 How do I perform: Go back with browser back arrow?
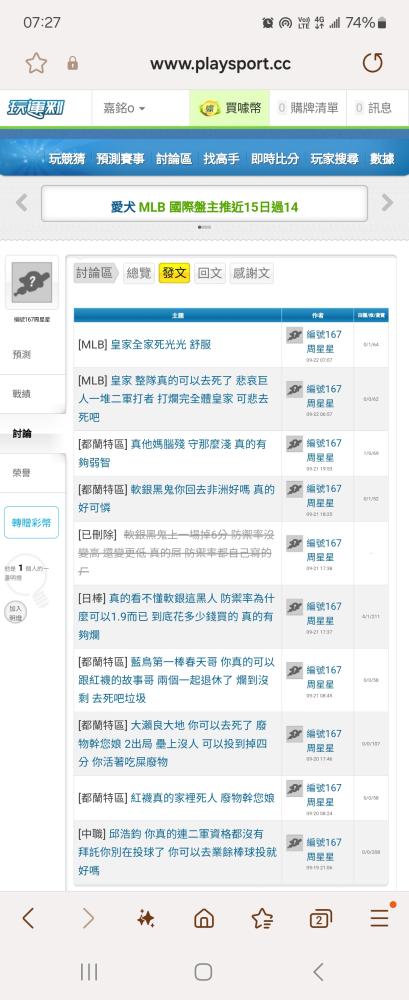28,918
